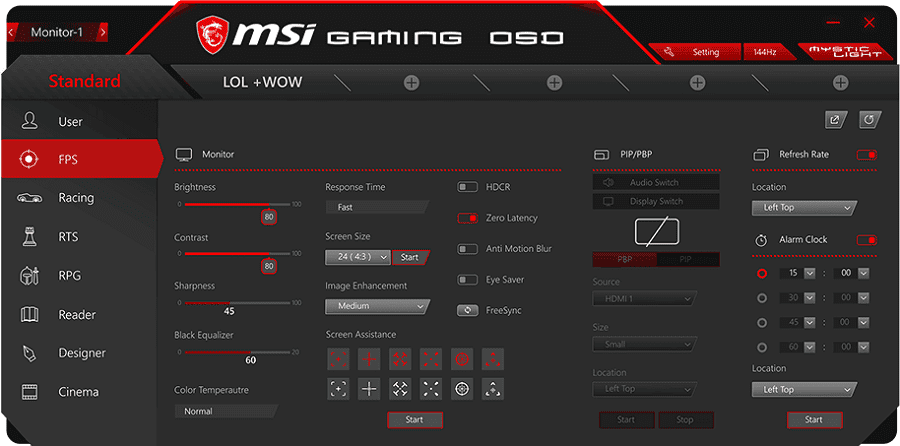Open the Image Enhancement Medium dropdown
The width and height of the screenshot is (900, 446).
pos(377,307)
